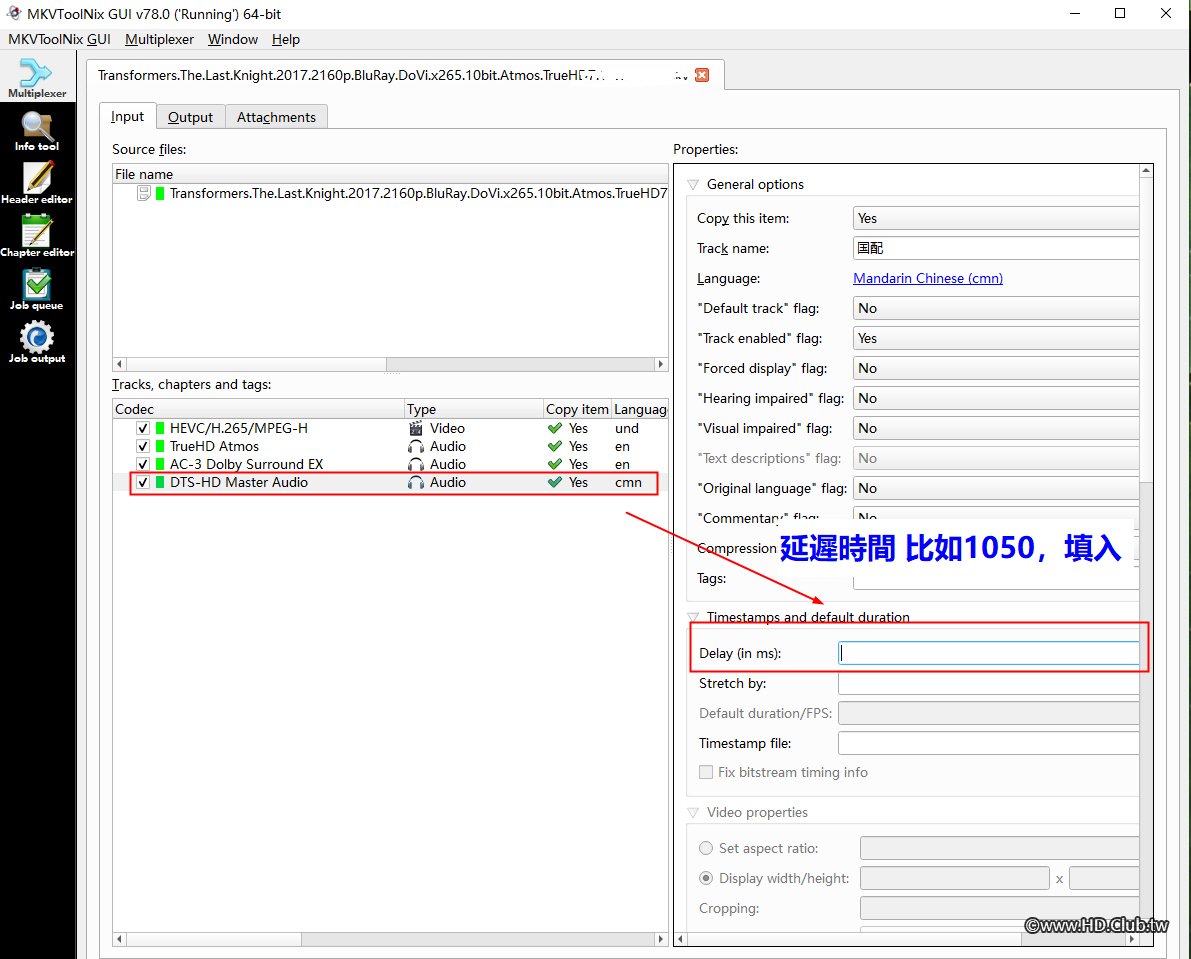The height and width of the screenshot is (959, 1191).
Task: Switch to the Output tab
Action: pos(191,117)
